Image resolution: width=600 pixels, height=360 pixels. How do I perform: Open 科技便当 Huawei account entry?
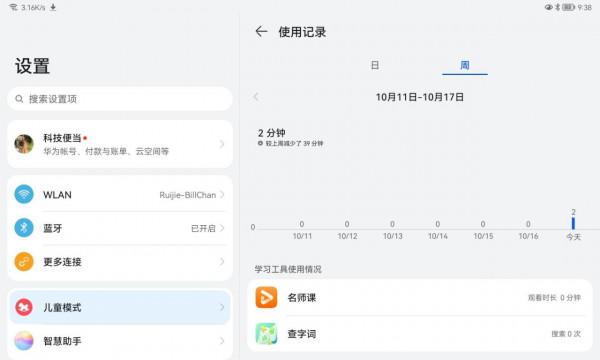(120, 144)
